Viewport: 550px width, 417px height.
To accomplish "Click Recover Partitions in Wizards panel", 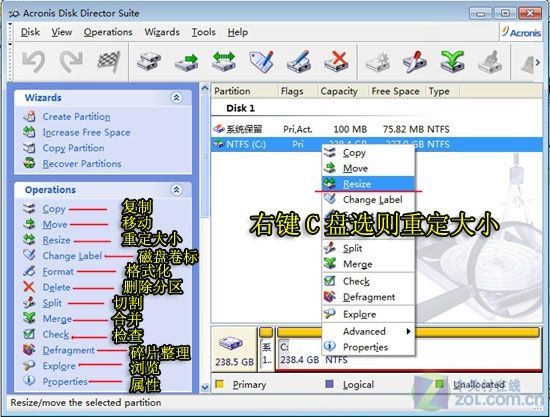I will click(x=82, y=164).
